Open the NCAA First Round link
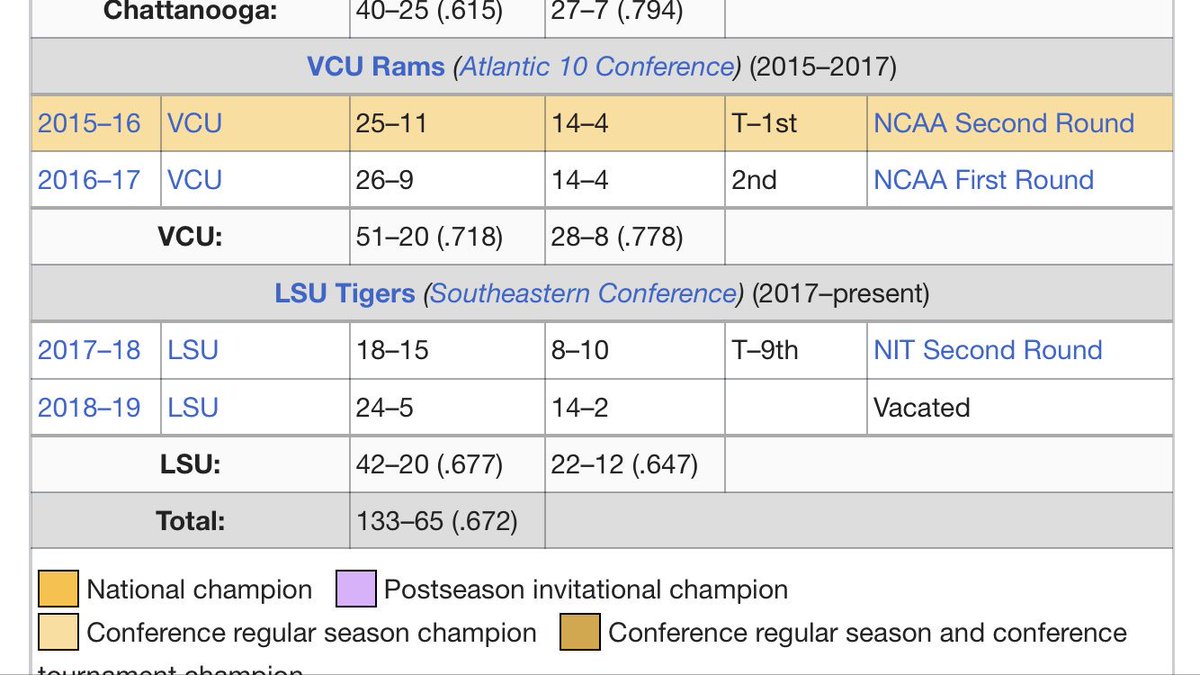 tap(984, 180)
